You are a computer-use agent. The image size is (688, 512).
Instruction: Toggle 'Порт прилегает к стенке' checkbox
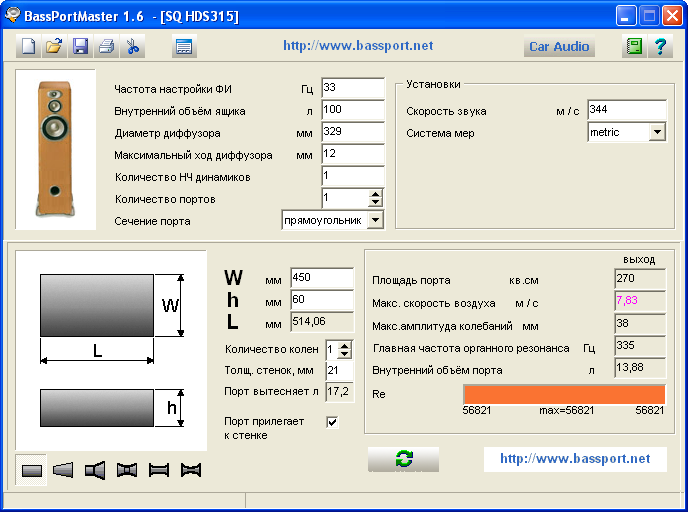333,422
